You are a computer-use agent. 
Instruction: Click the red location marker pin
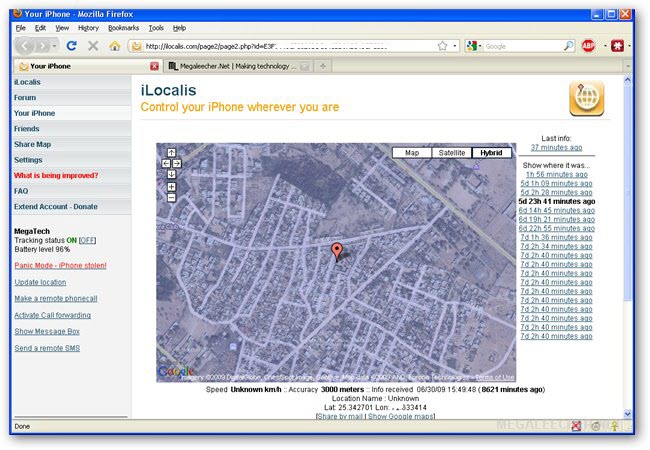click(337, 252)
